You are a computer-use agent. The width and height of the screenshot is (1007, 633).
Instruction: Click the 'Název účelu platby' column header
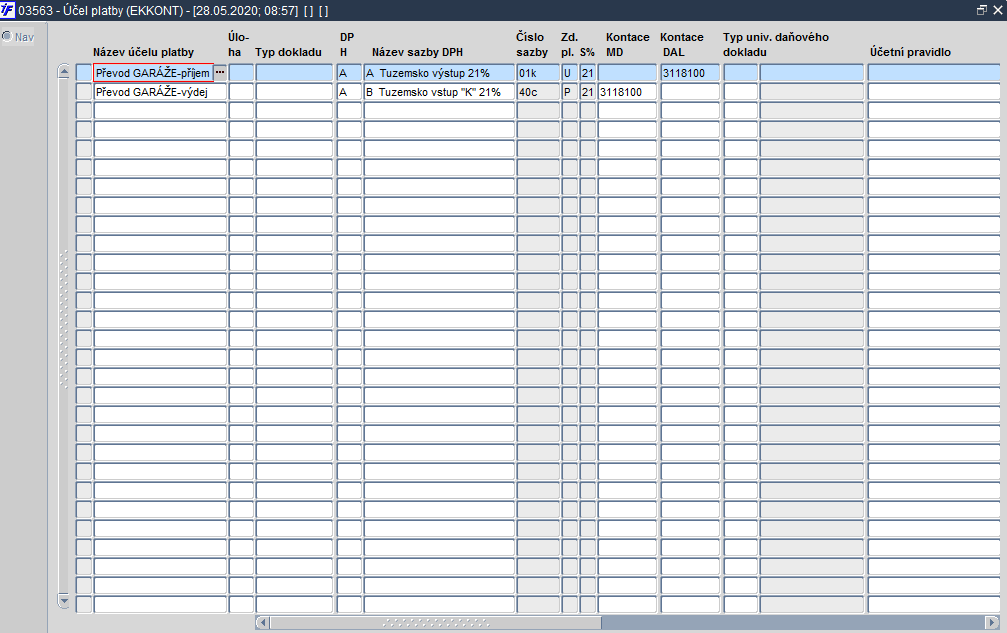[x=143, y=52]
